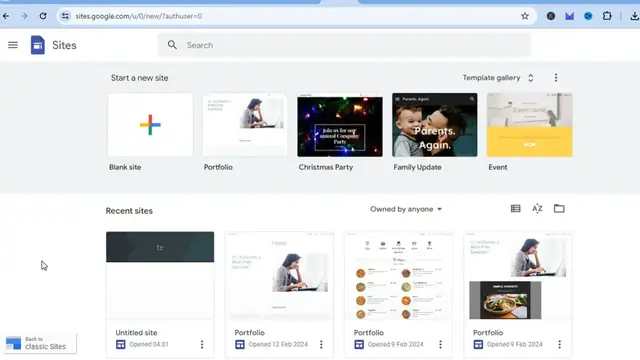Open the Untitled site thumbnail
640x360 pixels.
(x=160, y=276)
